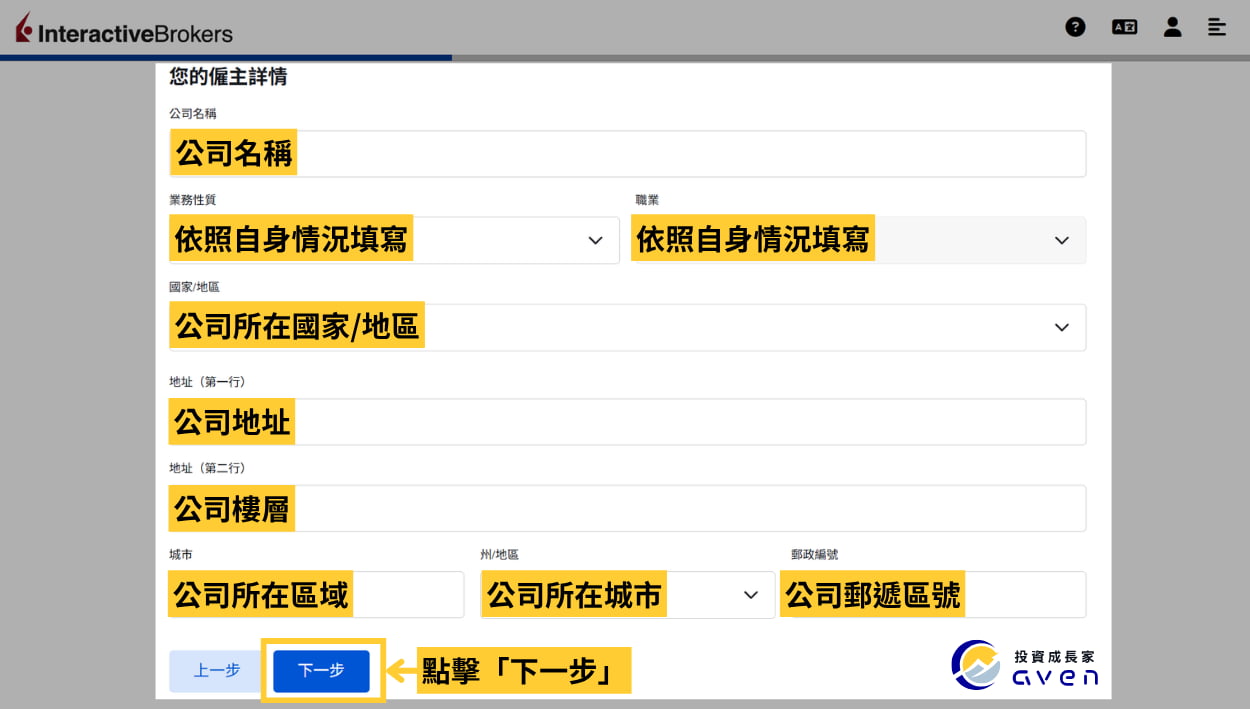
Task: Click the small 業務性質 field label
Action: 192,200
